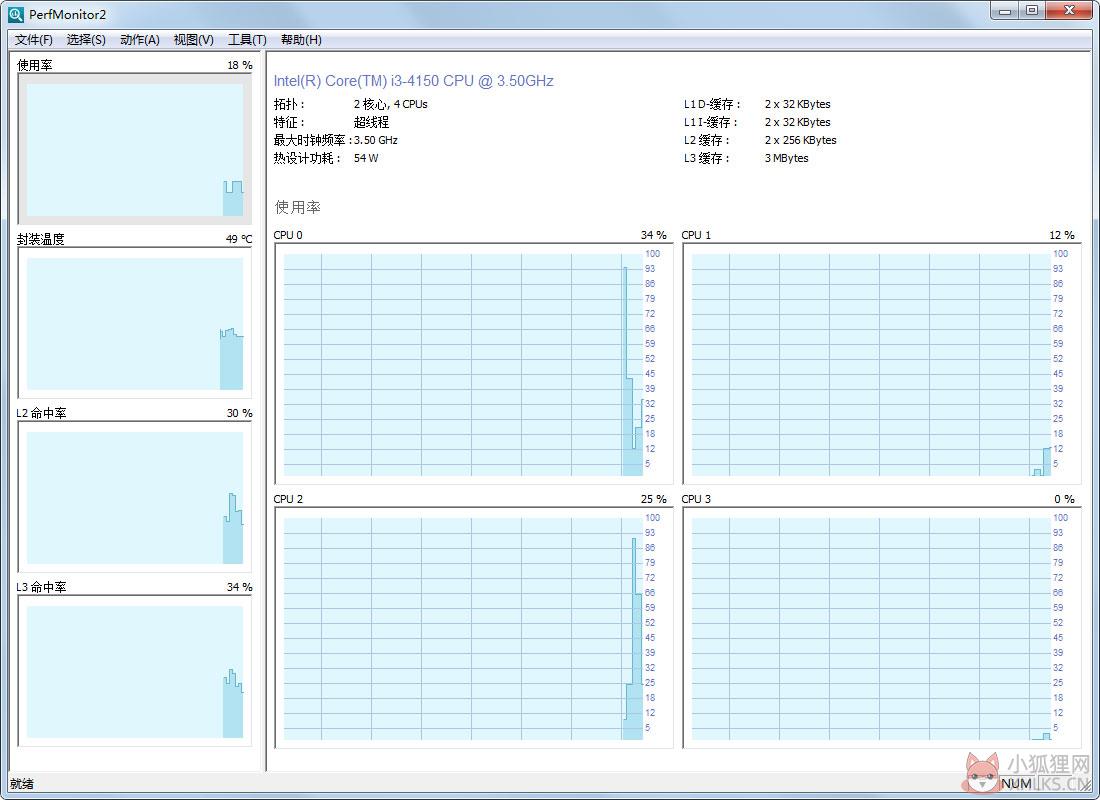Click the CPU 2 25 % reading
Screen dimensions: 1100x800
pos(654,499)
